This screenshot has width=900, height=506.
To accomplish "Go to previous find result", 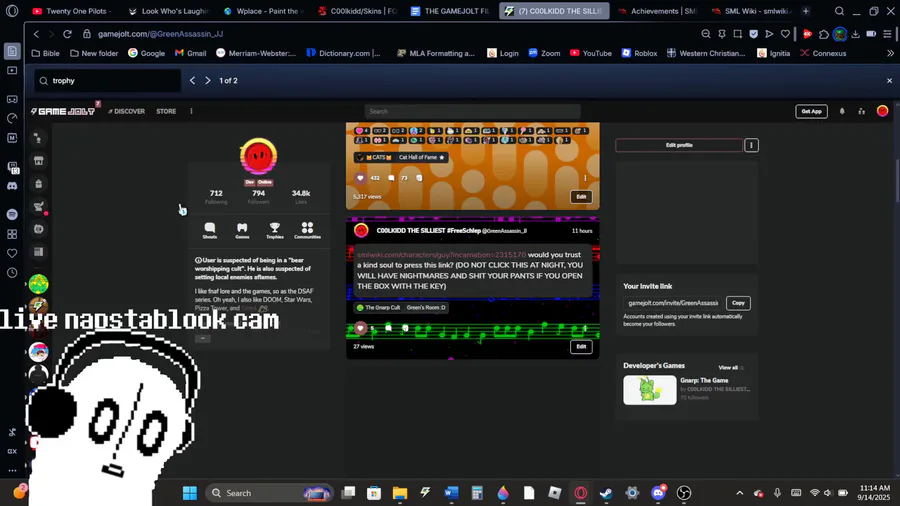I will coord(192,81).
